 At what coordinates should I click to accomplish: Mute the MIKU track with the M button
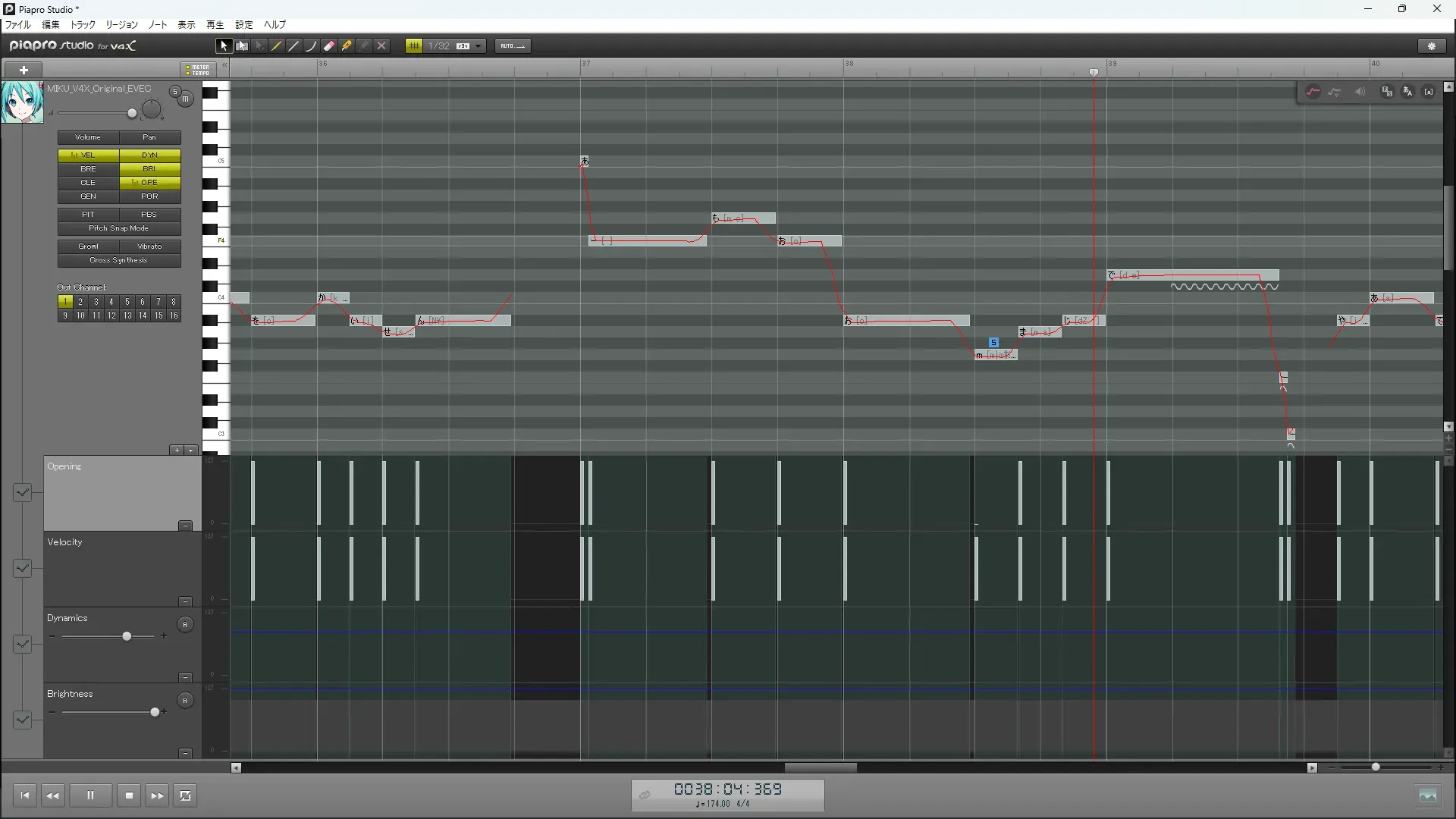(186, 99)
